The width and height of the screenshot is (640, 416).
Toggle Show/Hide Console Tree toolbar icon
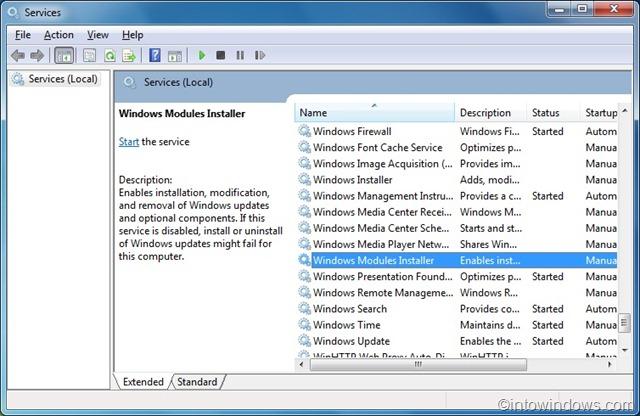click(x=64, y=55)
